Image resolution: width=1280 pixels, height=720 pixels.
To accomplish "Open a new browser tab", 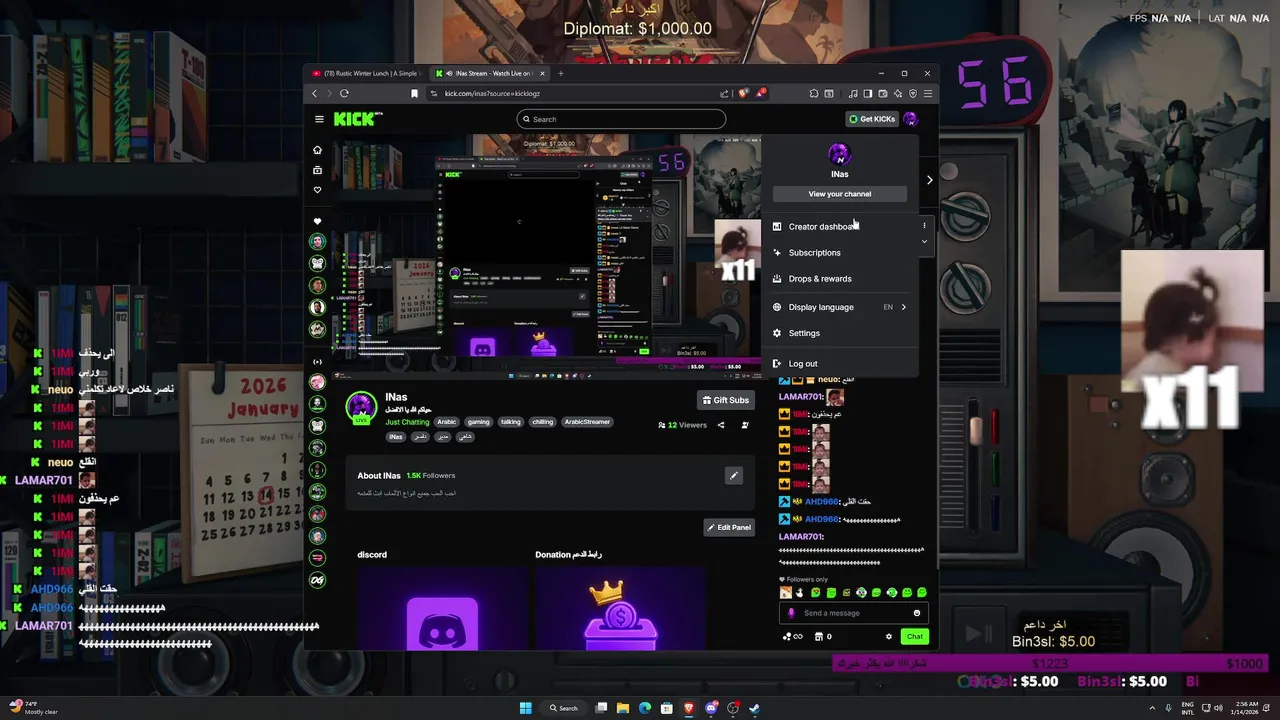I will tap(560, 73).
